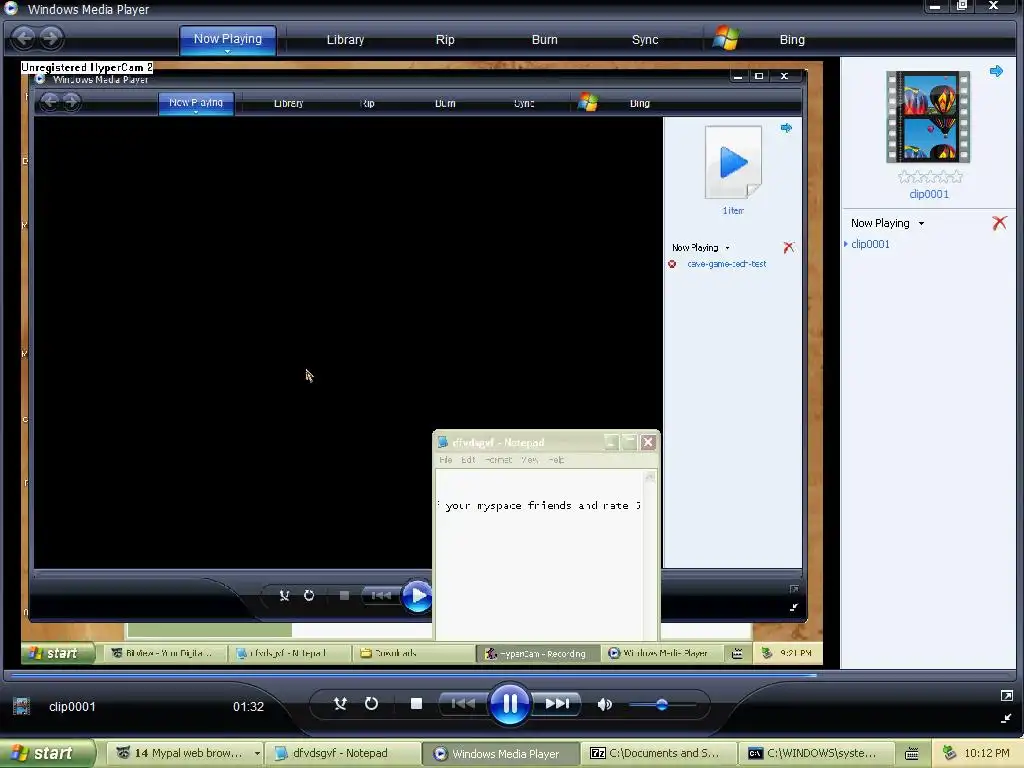Go back with the Back arrow button

[24, 38]
